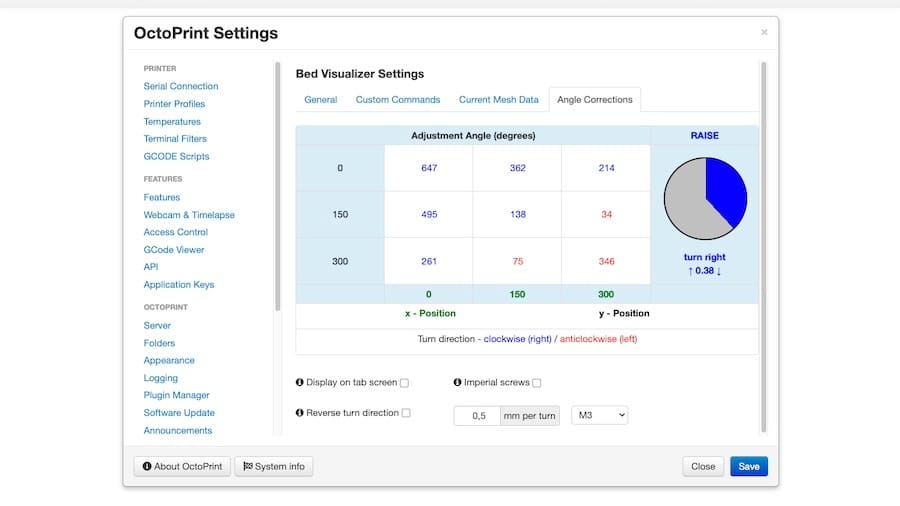Go to Plugin Manager in sidebar
This screenshot has height=506, width=900.
click(x=177, y=395)
